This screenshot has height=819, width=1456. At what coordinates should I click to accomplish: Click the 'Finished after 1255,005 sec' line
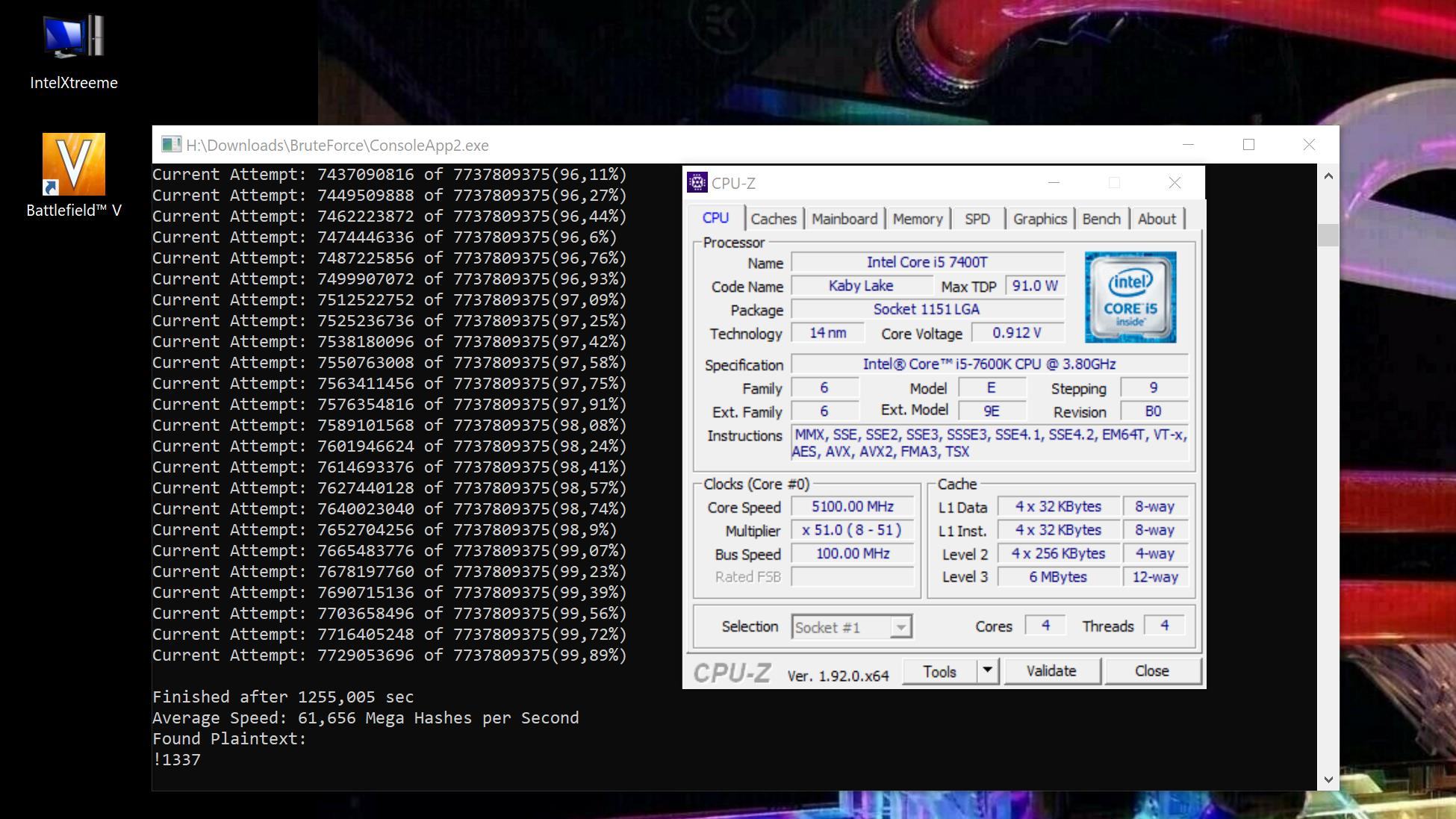click(x=283, y=697)
